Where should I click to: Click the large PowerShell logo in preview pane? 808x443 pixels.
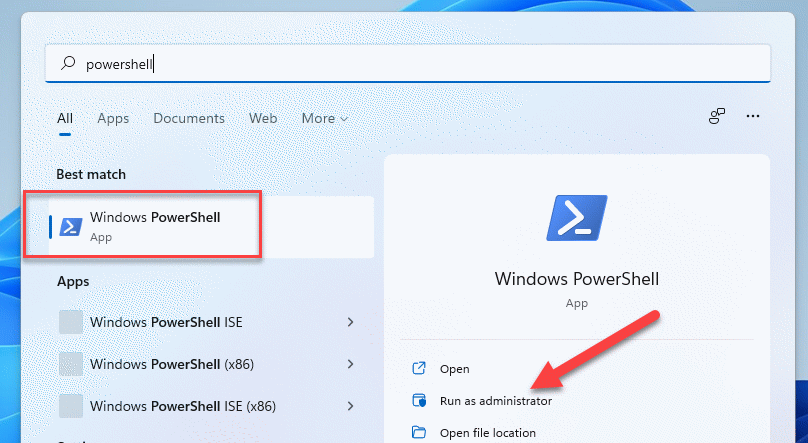point(577,218)
